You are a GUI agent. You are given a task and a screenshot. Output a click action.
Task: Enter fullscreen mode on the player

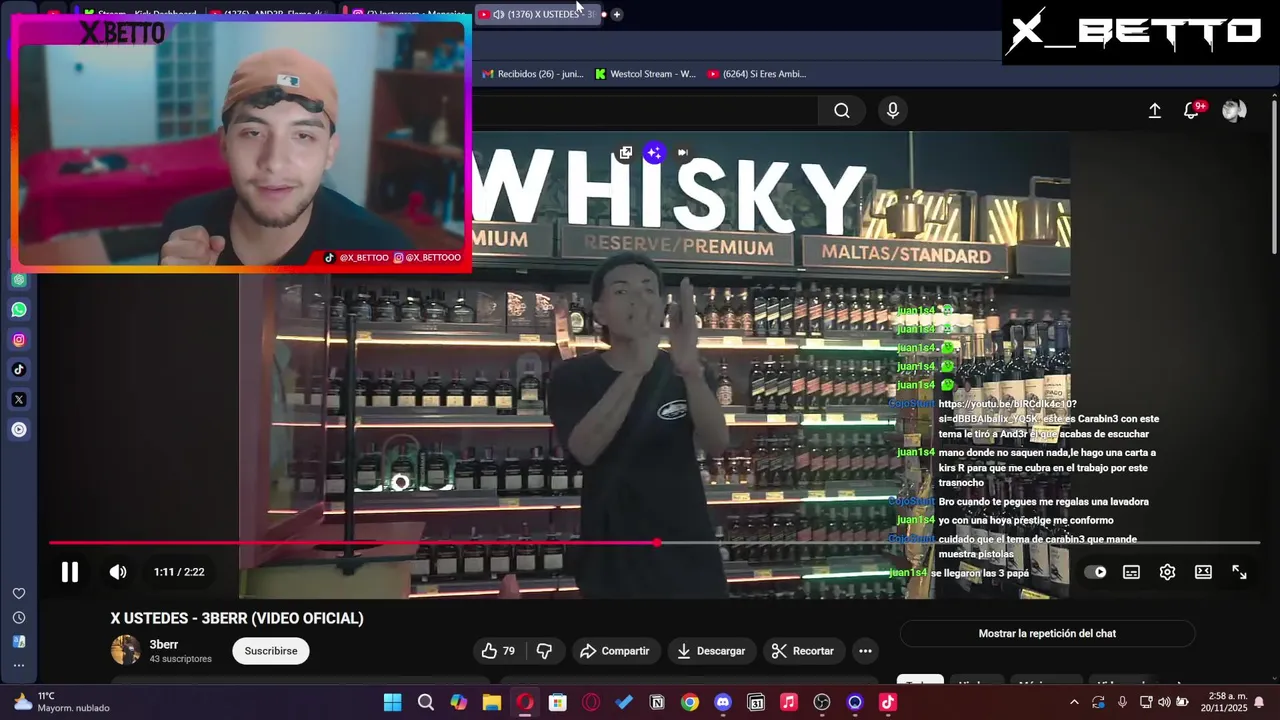pyautogui.click(x=1239, y=572)
